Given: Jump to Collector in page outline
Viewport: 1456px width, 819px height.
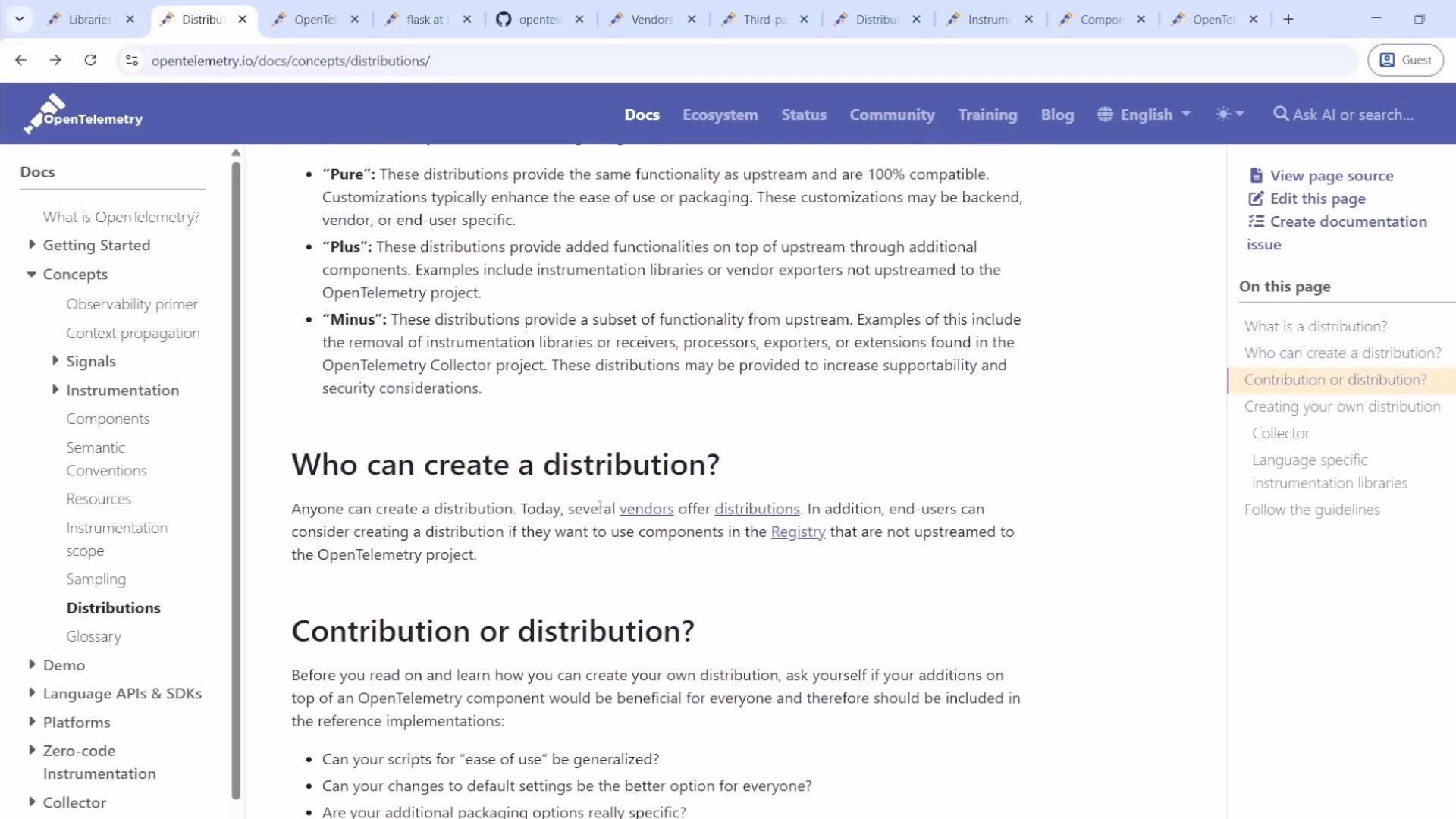Looking at the screenshot, I should point(1280,433).
